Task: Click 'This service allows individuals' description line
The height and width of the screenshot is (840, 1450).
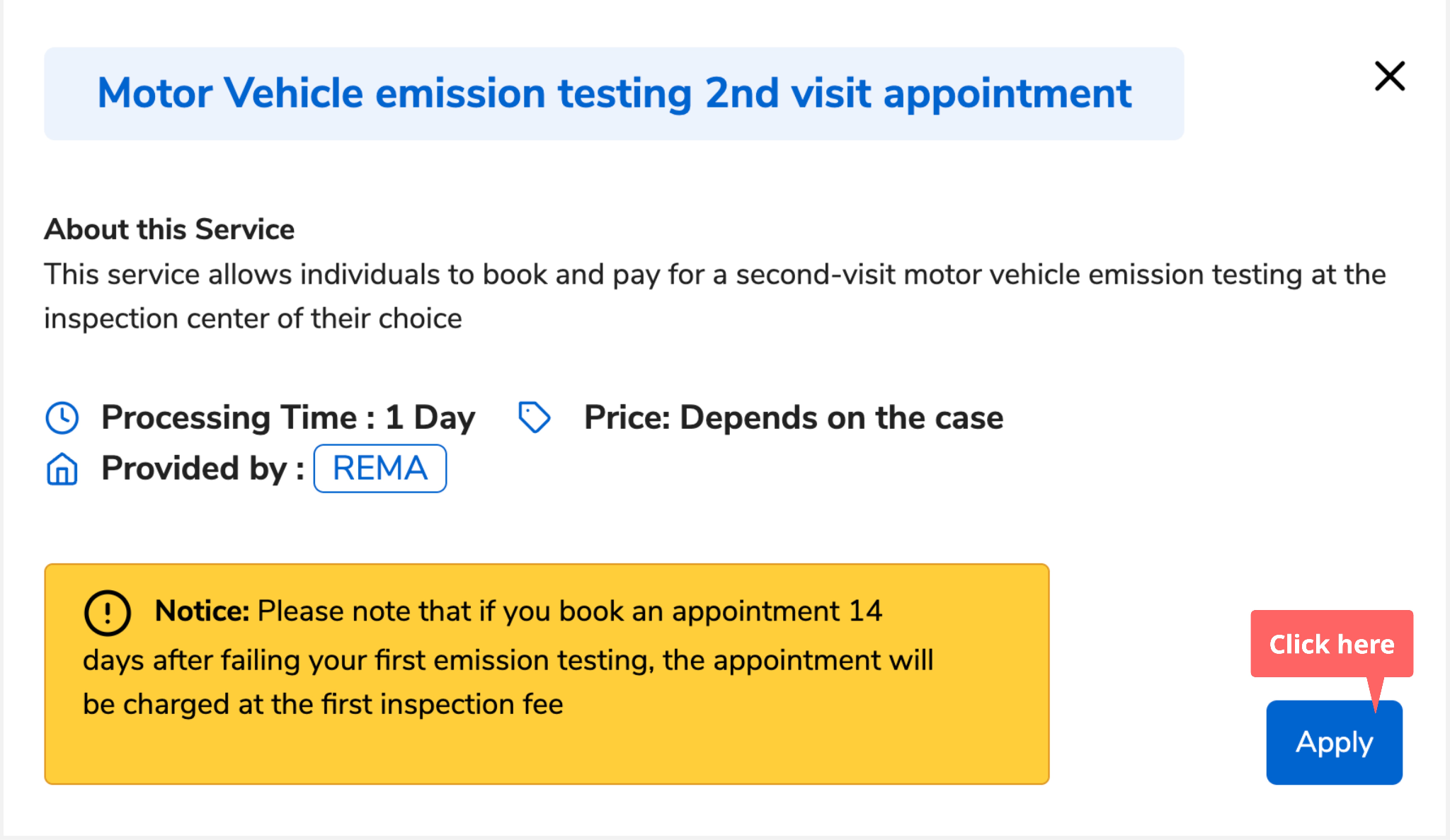Action: (x=714, y=275)
